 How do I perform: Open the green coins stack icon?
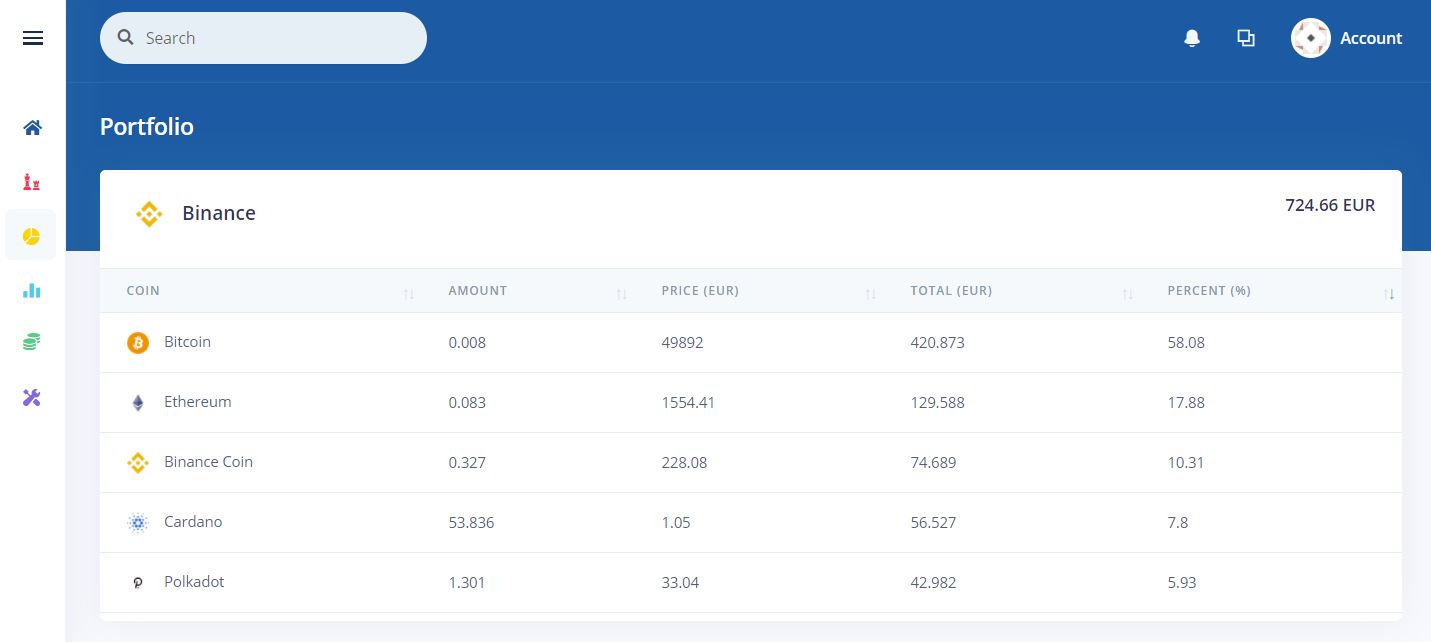pos(32,343)
